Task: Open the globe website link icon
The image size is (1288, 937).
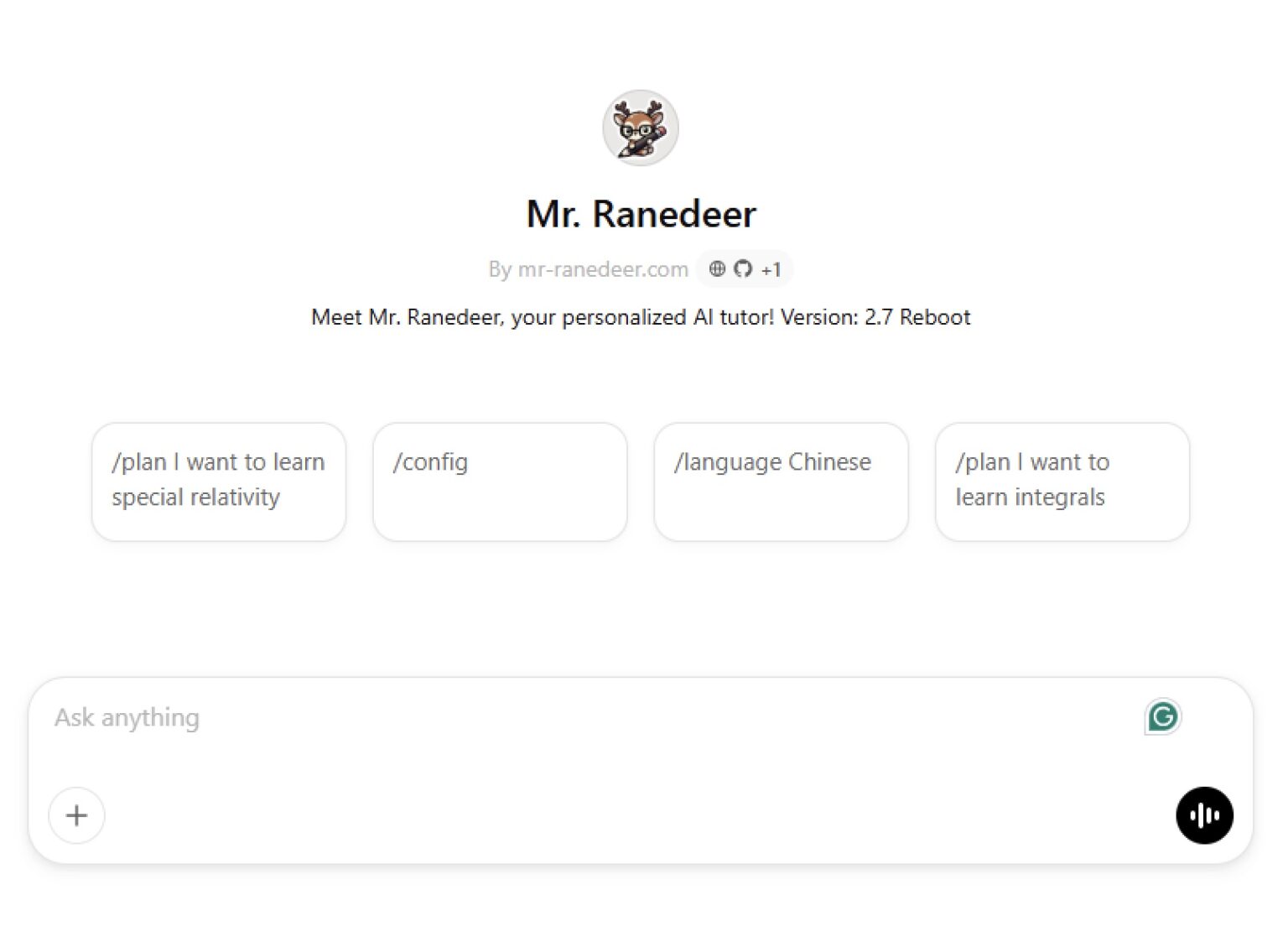Action: [x=717, y=269]
